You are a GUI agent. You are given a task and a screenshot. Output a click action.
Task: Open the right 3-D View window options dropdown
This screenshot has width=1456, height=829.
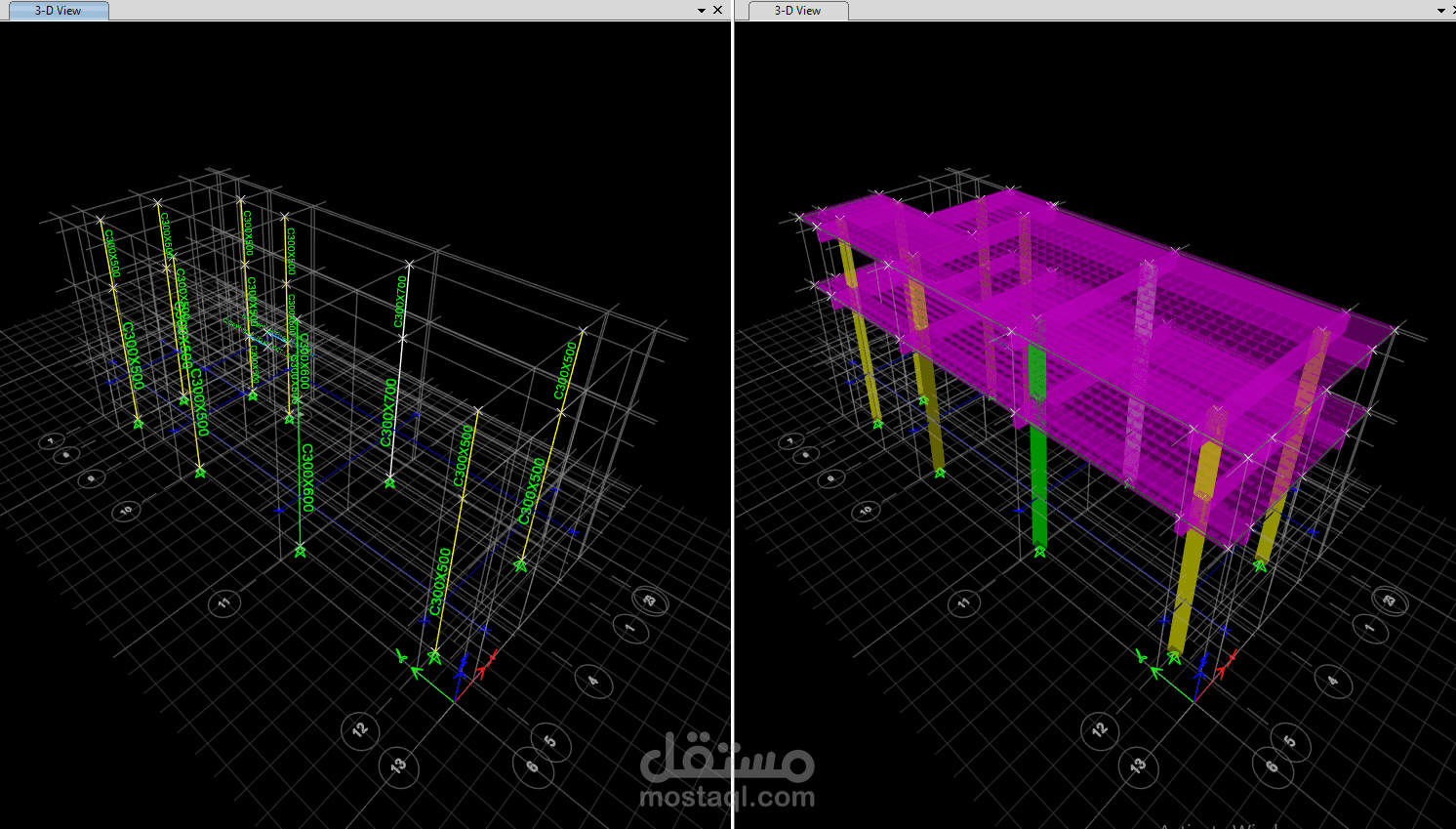tap(1440, 11)
